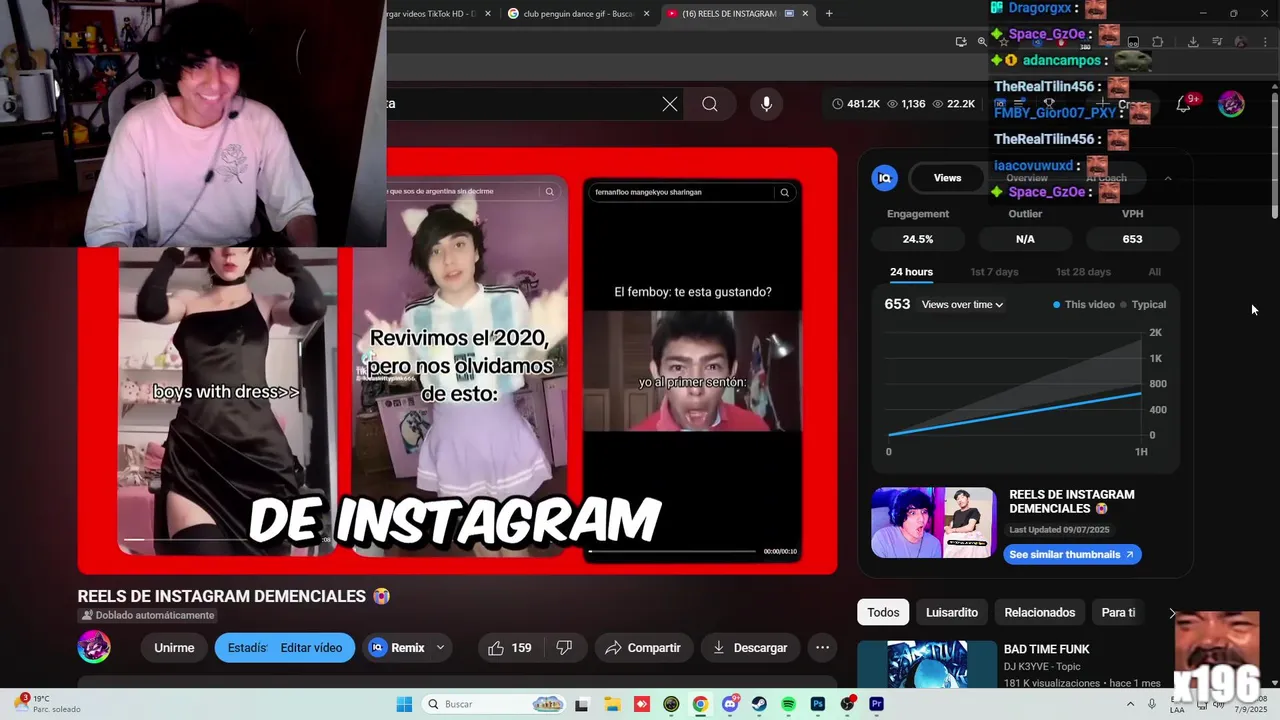Select the 1st 28 days range tab
Image resolution: width=1280 pixels, height=720 pixels.
(x=1083, y=272)
